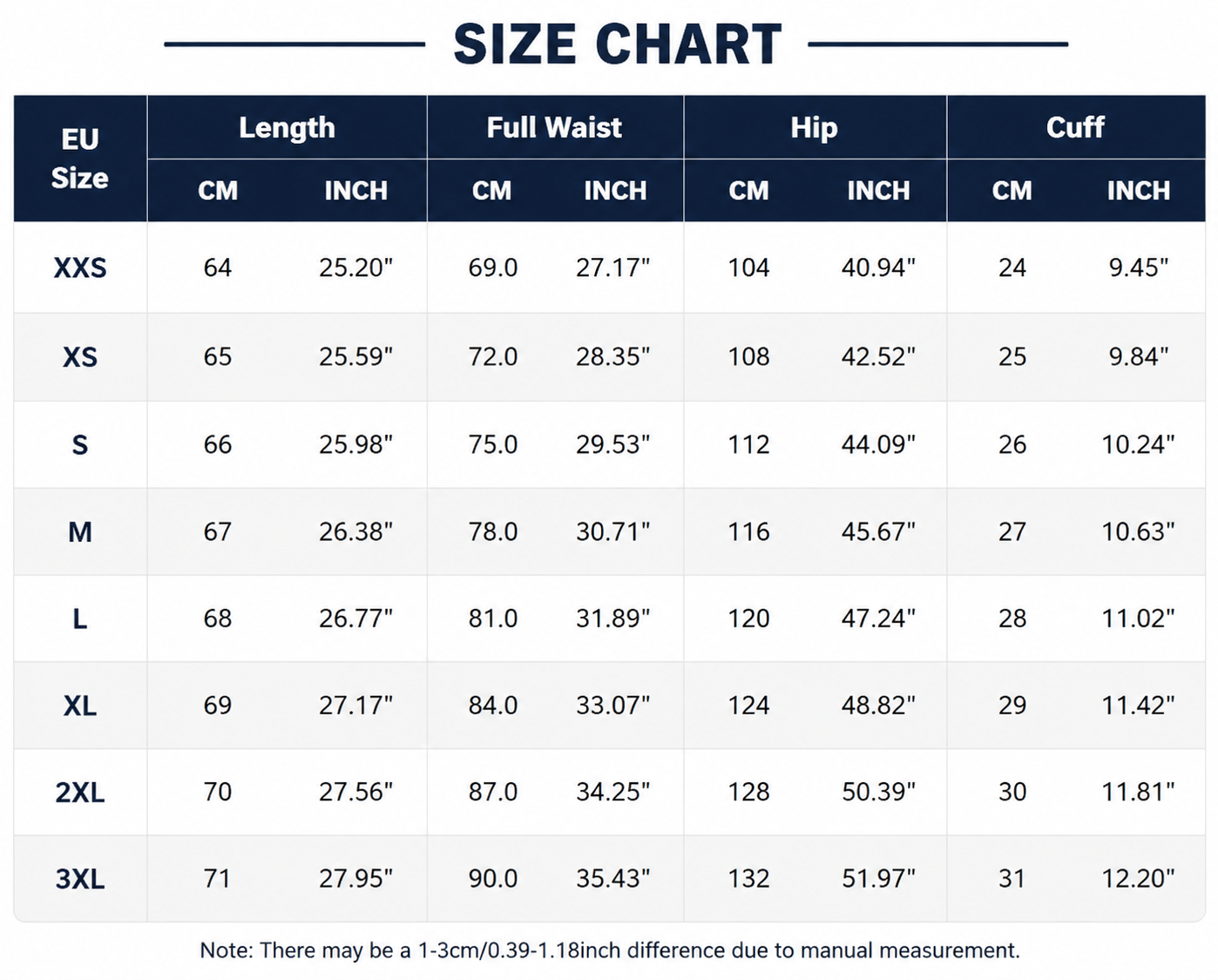
Task: Click the 25.20" length value for XXS
Action: [355, 267]
